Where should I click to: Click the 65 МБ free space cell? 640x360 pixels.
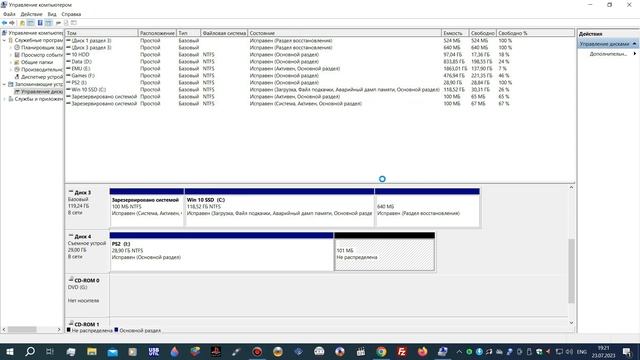click(x=478, y=96)
